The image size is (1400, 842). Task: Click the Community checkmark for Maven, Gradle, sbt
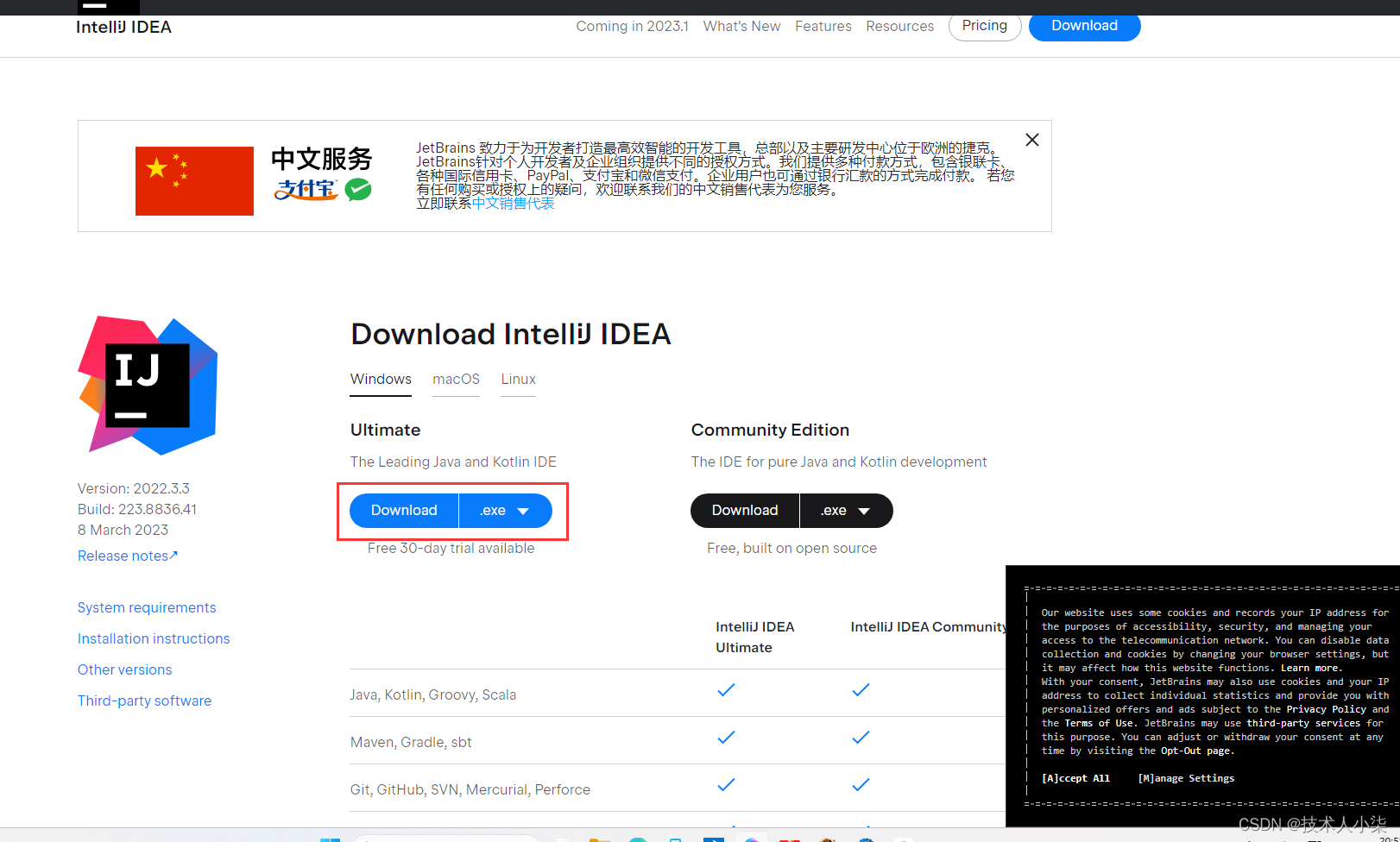pos(861,738)
